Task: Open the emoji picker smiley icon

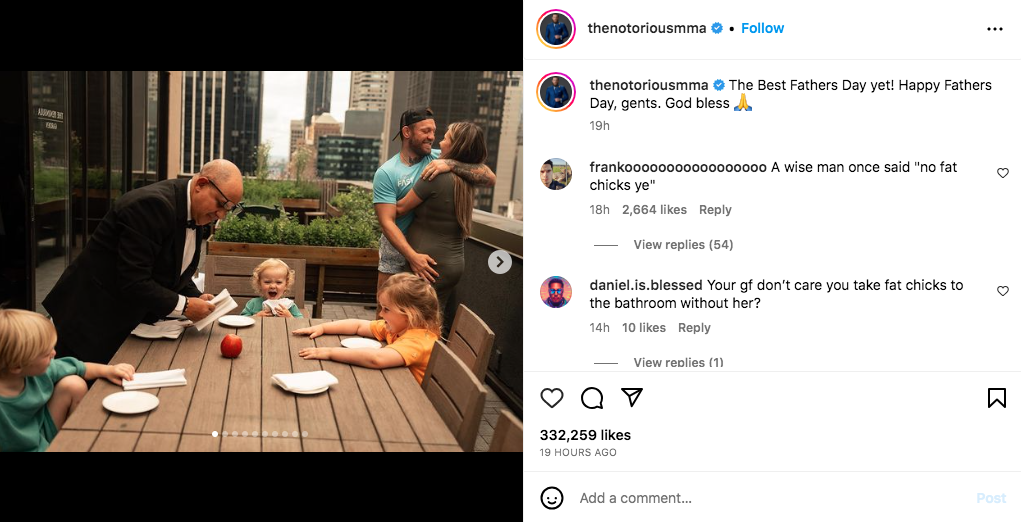Action: [x=552, y=498]
